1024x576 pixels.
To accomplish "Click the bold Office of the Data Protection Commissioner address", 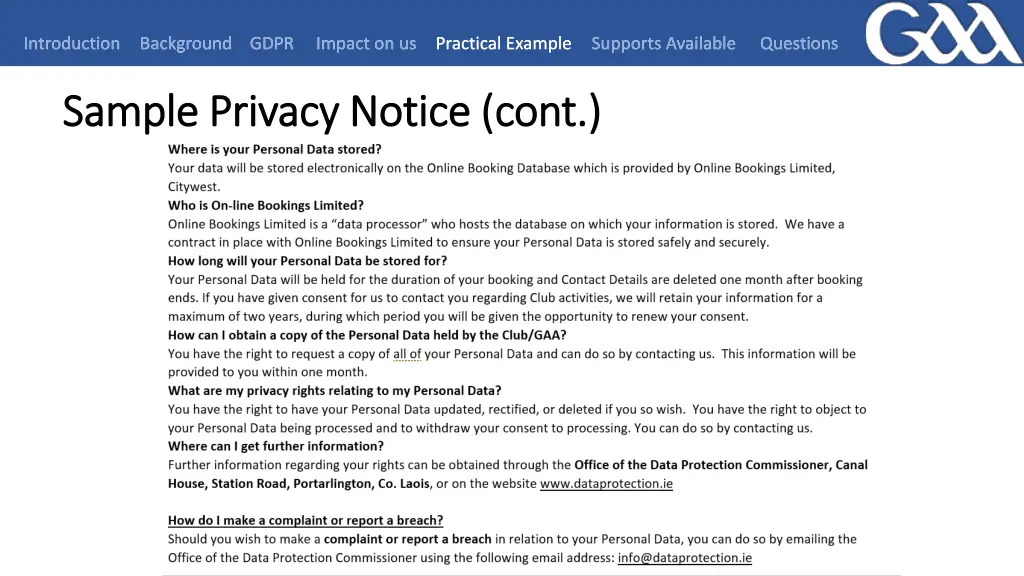I will point(518,474).
